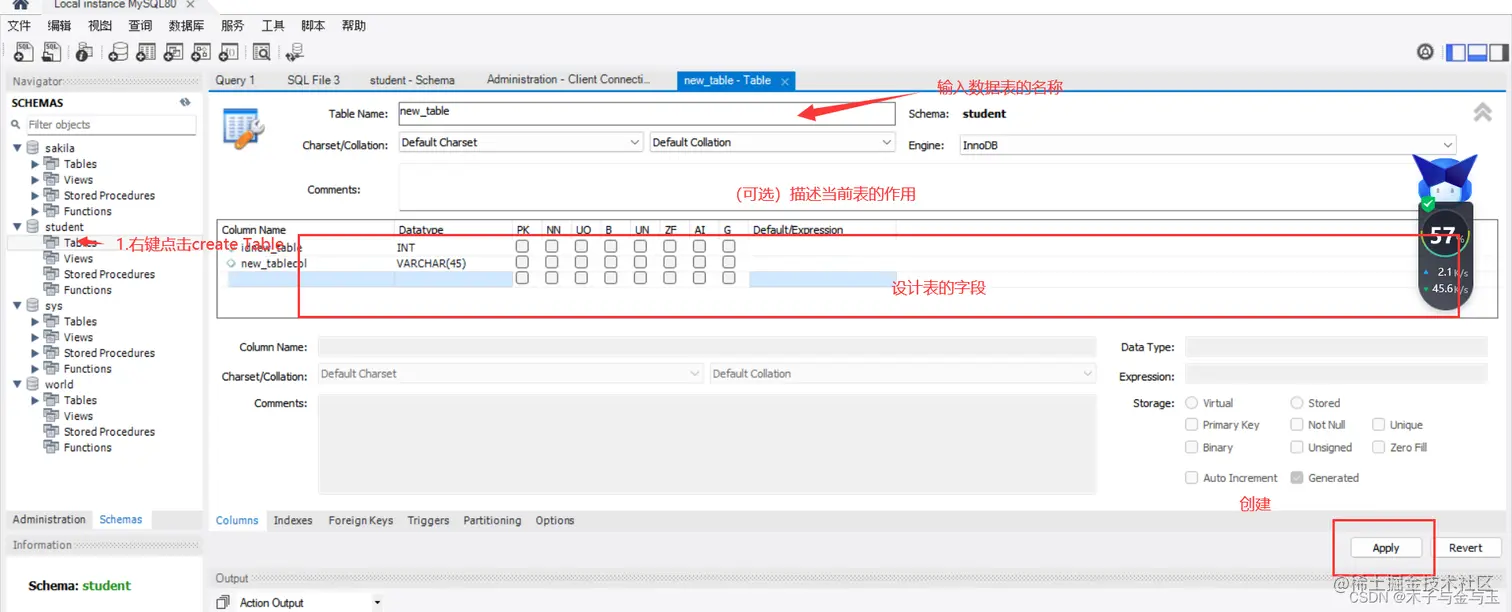The image size is (1512, 612).
Task: Tick the Primary Key checkbox under Storage
Action: coord(1191,424)
